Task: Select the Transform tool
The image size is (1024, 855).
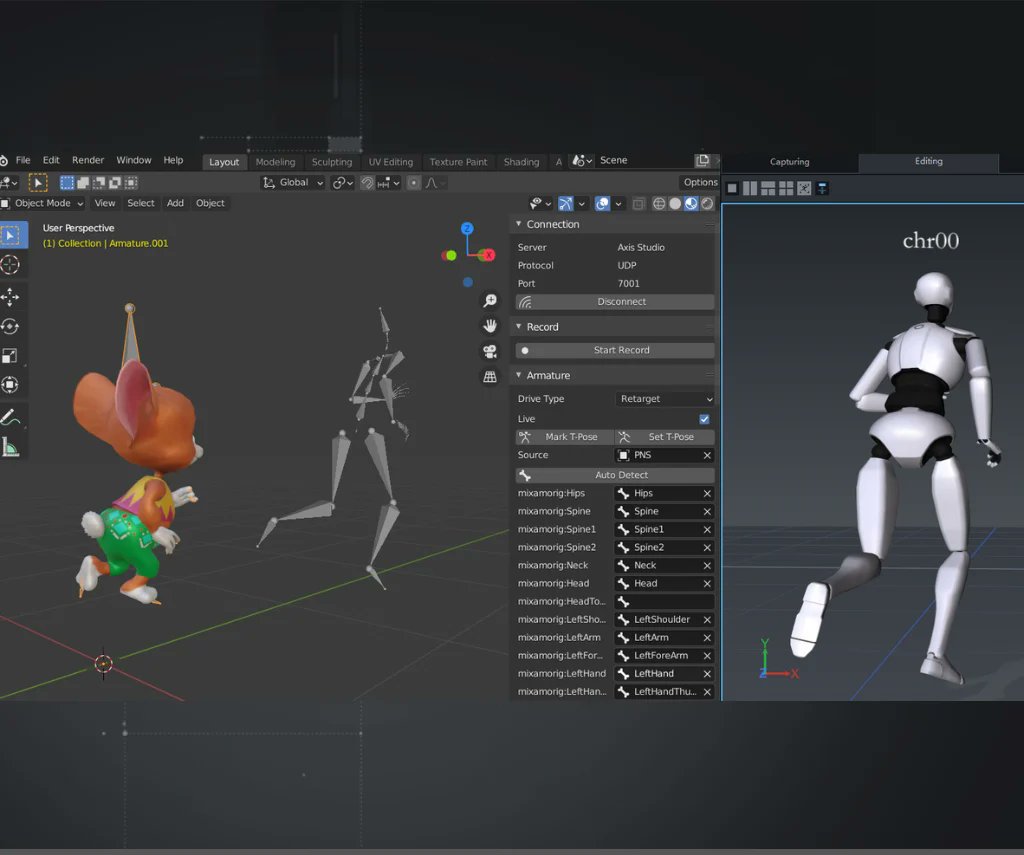Action: click(x=10, y=385)
